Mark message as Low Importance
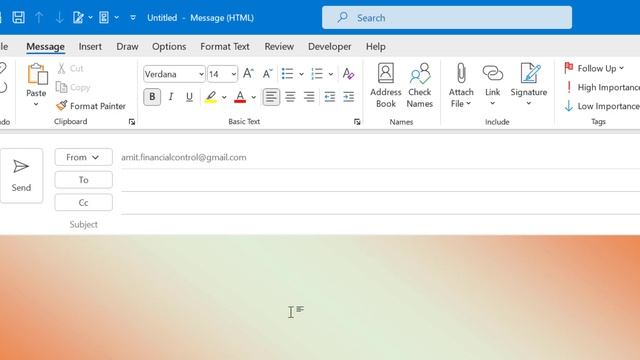This screenshot has height=360, width=640. click(x=602, y=106)
